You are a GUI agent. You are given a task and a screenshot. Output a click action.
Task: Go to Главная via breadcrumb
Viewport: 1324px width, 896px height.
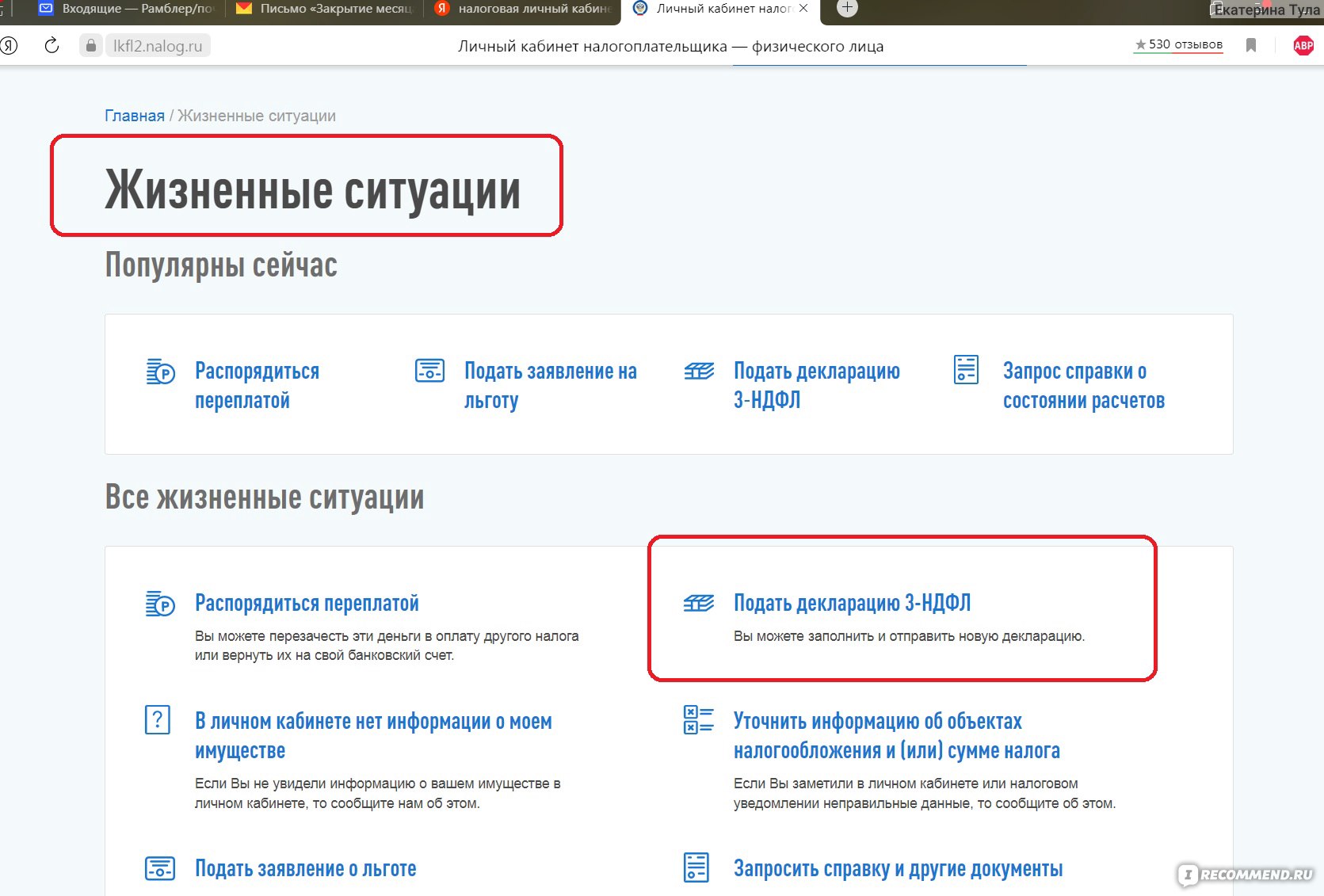(135, 116)
